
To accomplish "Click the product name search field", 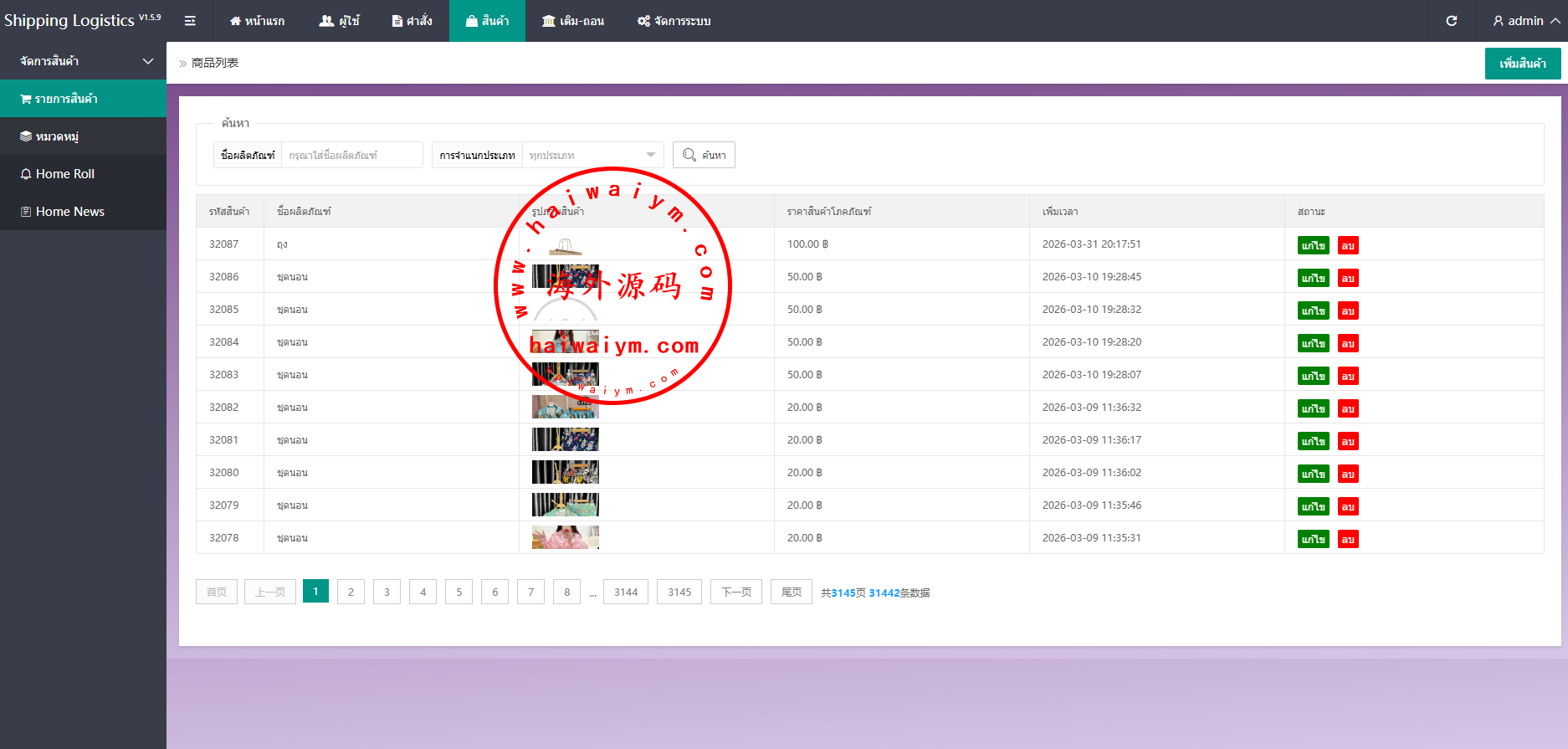I will point(351,155).
